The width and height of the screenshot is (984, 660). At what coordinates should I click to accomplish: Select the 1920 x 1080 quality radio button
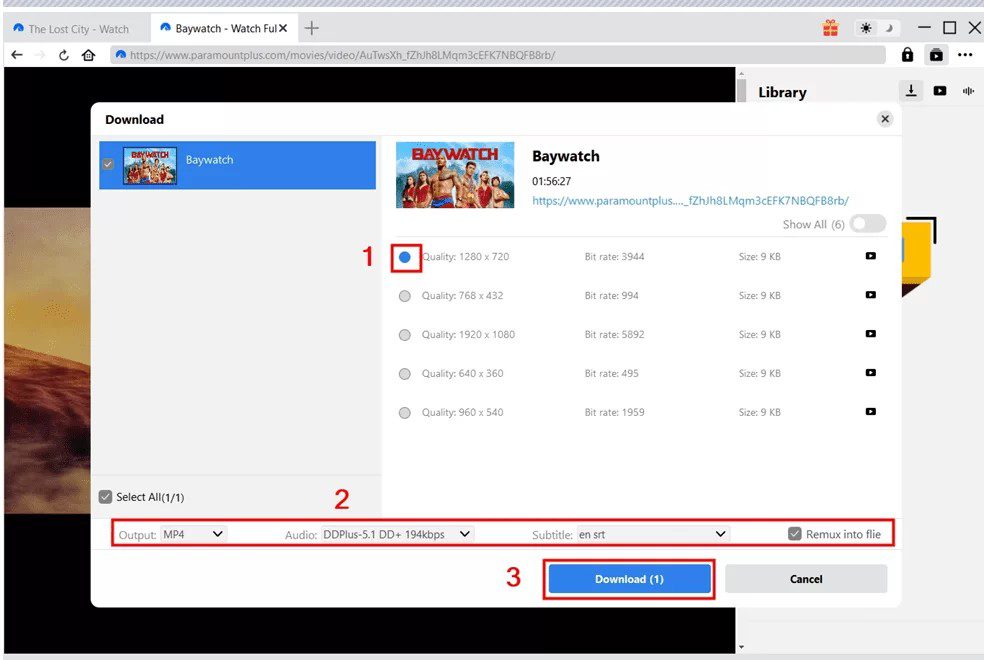405,335
